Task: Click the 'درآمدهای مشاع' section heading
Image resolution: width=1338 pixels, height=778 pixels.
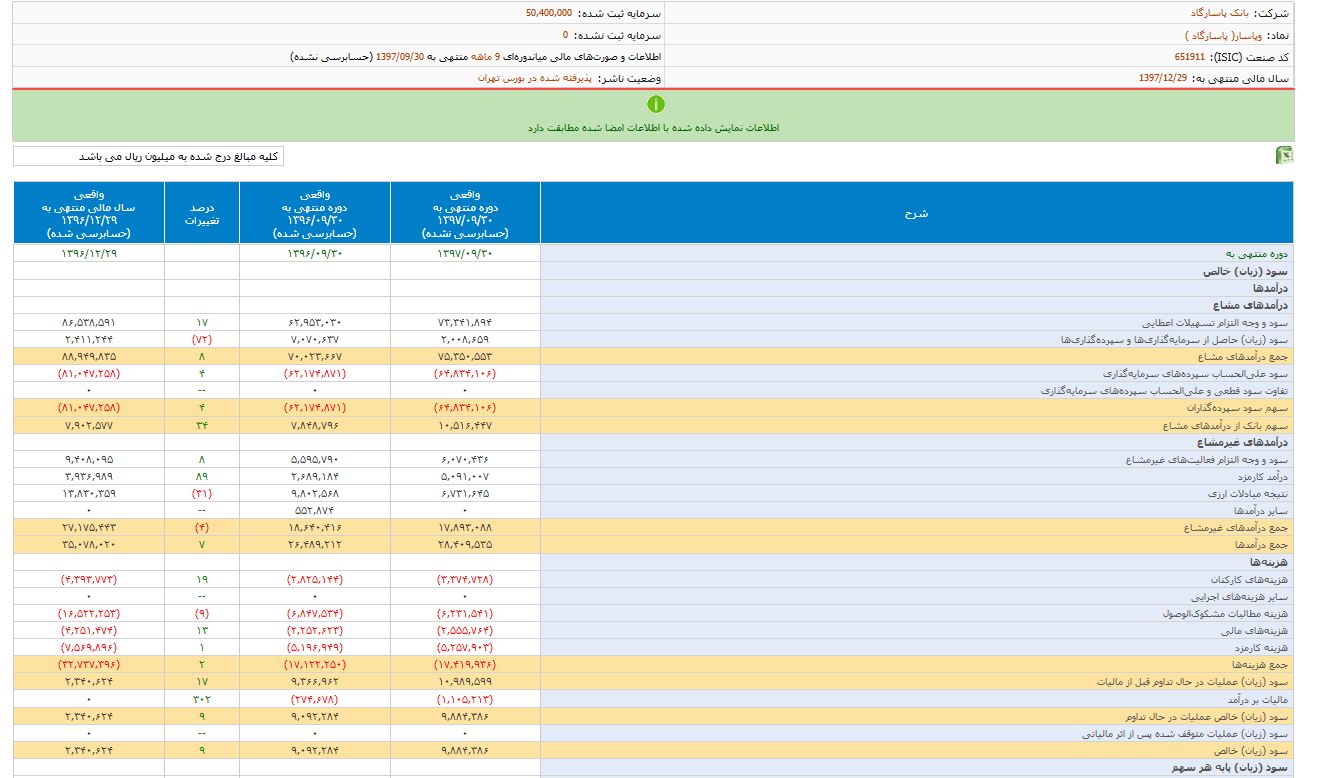Action: [1251, 305]
